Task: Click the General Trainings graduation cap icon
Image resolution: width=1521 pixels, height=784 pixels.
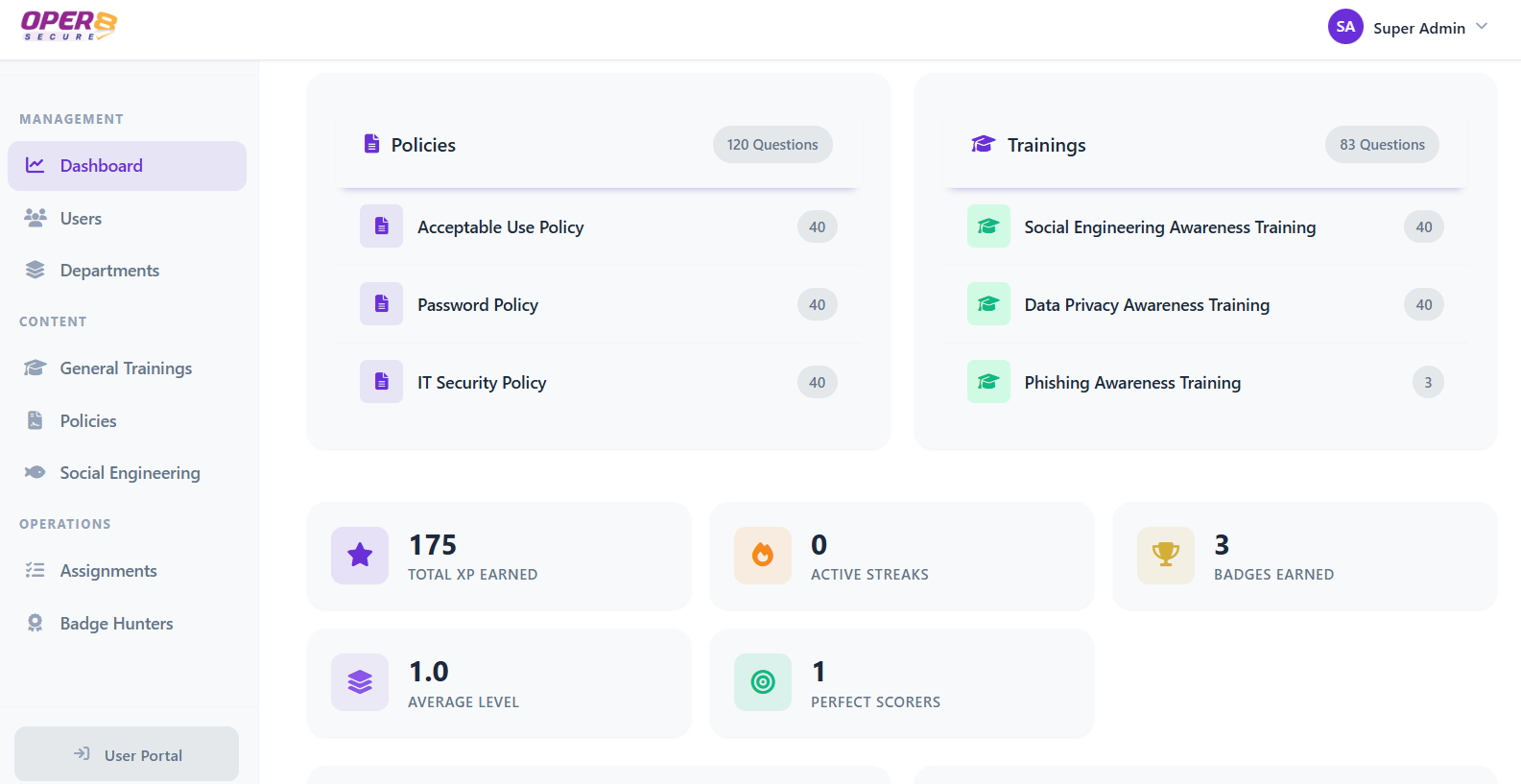Action: click(36, 368)
